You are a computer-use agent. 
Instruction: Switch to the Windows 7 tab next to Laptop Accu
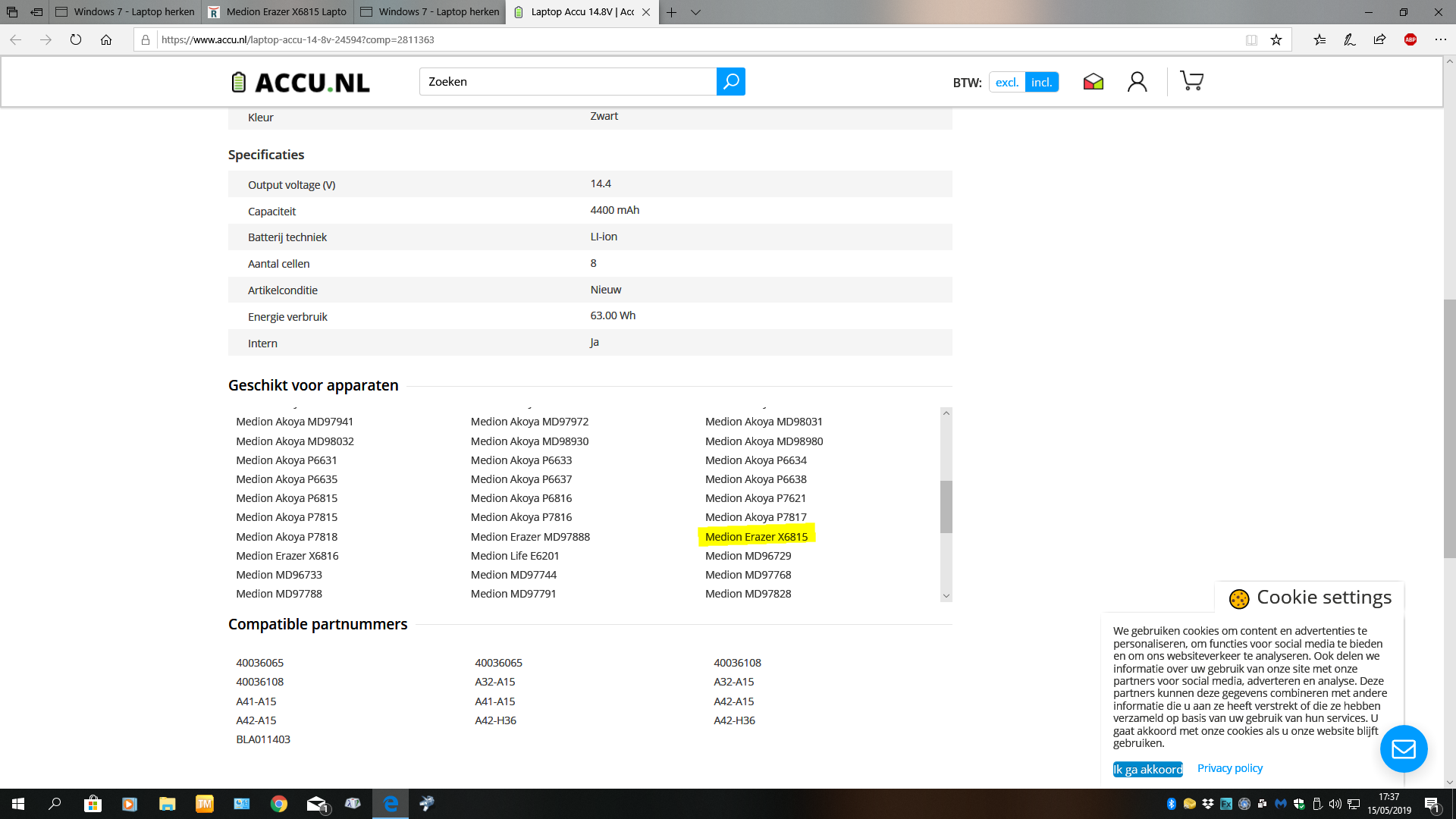tap(429, 12)
